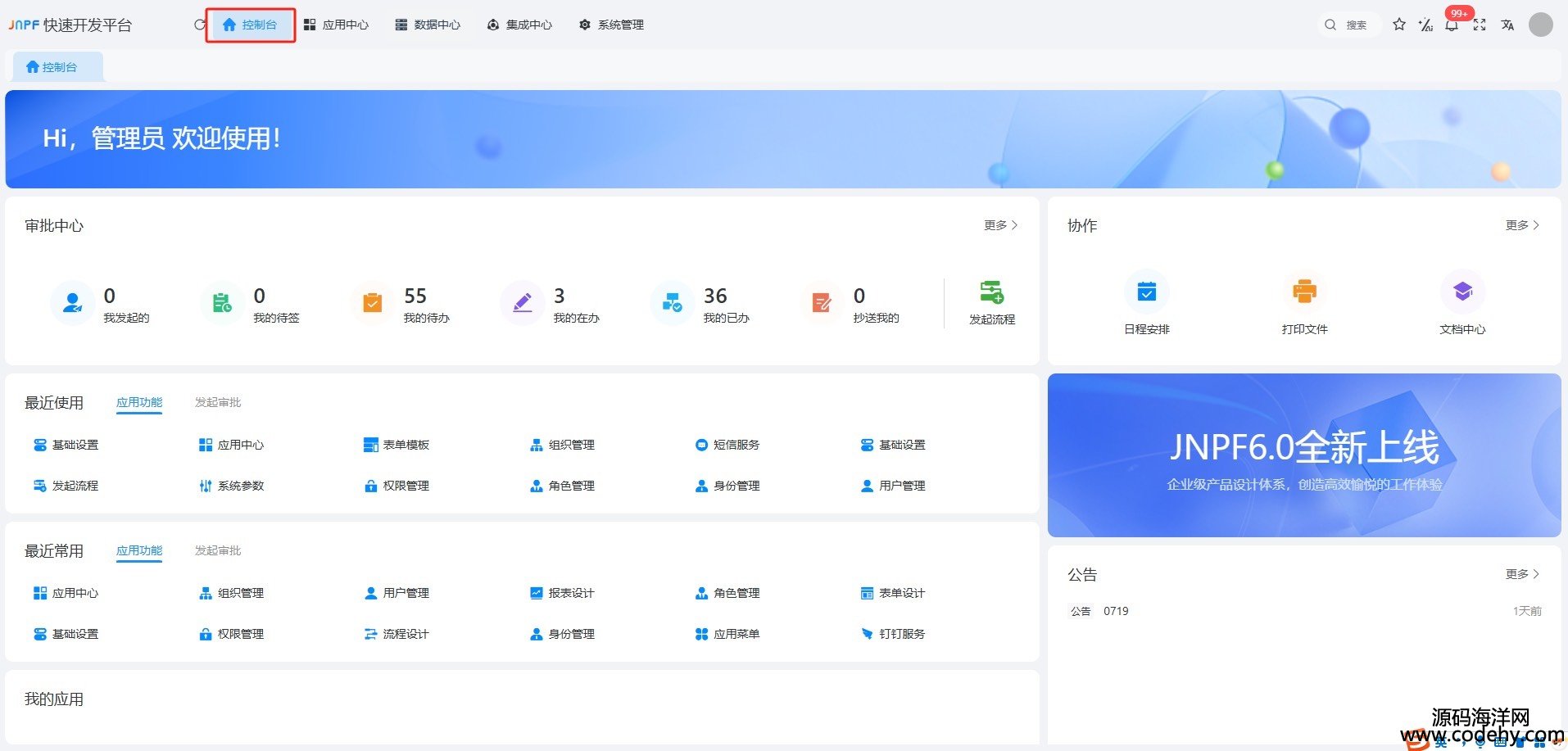Toggle fullscreen with the expand icon
The height and width of the screenshot is (751, 1568).
point(1480,25)
